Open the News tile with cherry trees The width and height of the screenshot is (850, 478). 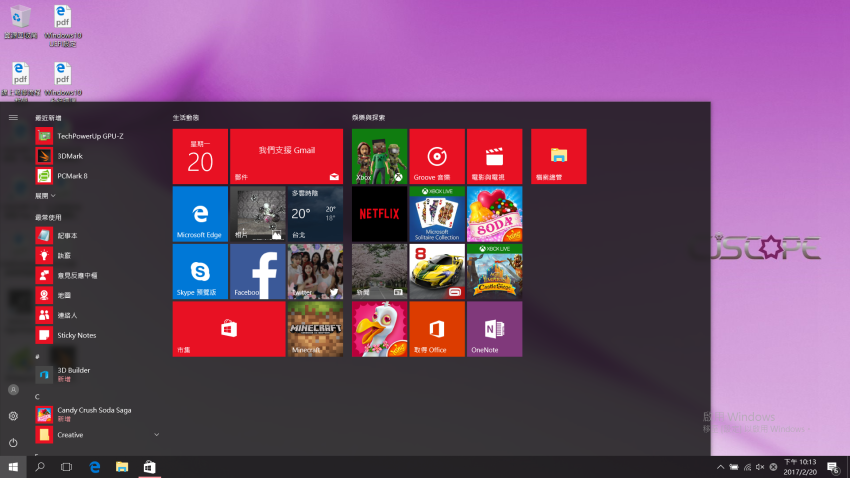click(x=379, y=272)
